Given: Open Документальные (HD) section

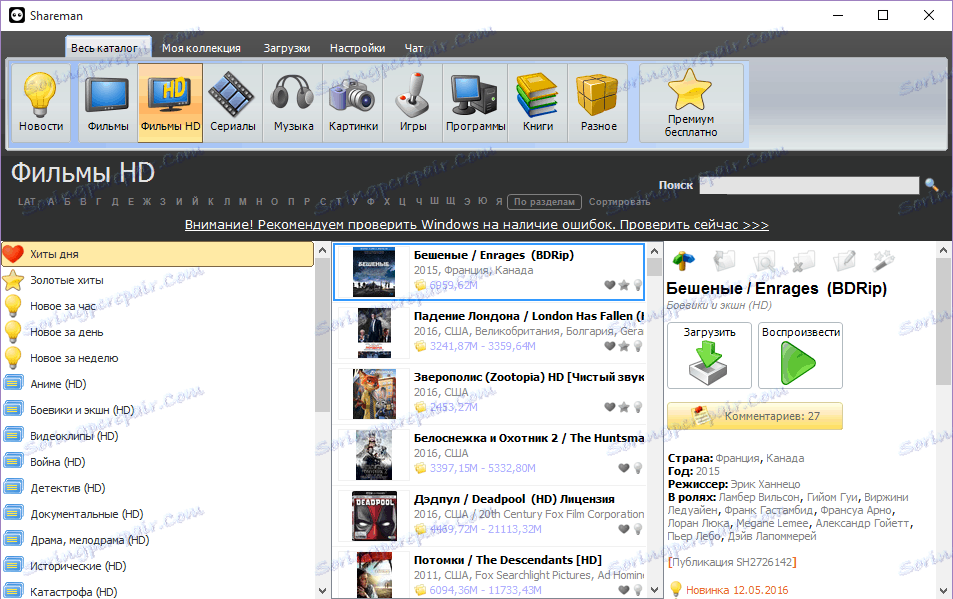Looking at the screenshot, I should [x=157, y=514].
